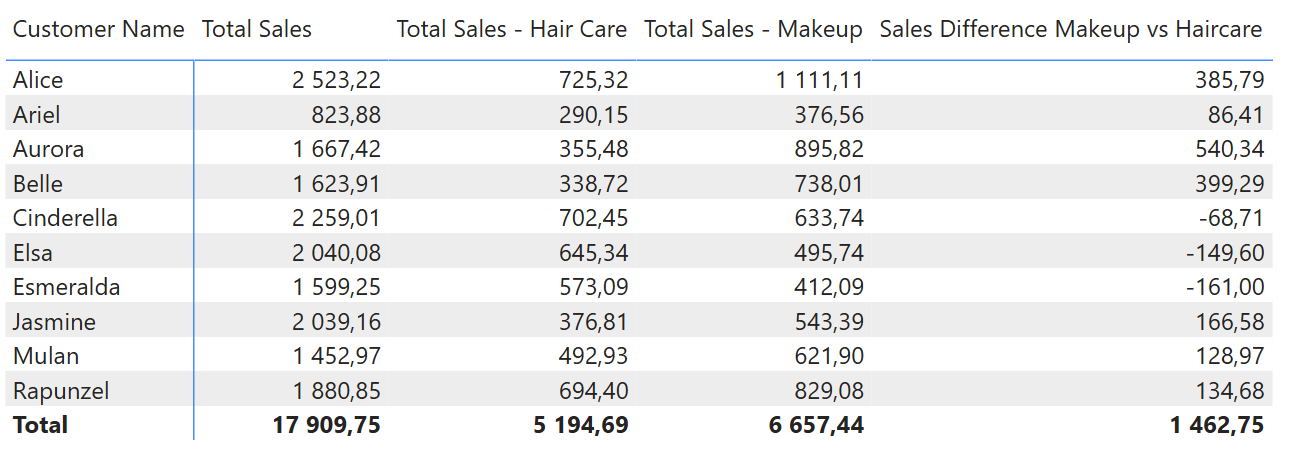Select the Alice customer row

coord(38,80)
